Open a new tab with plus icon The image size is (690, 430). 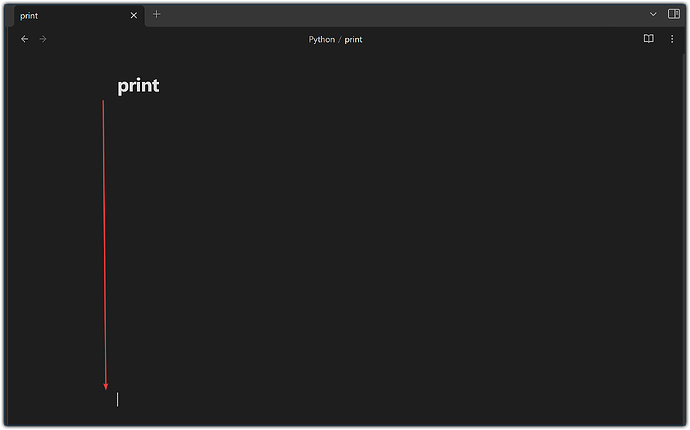tap(156, 15)
